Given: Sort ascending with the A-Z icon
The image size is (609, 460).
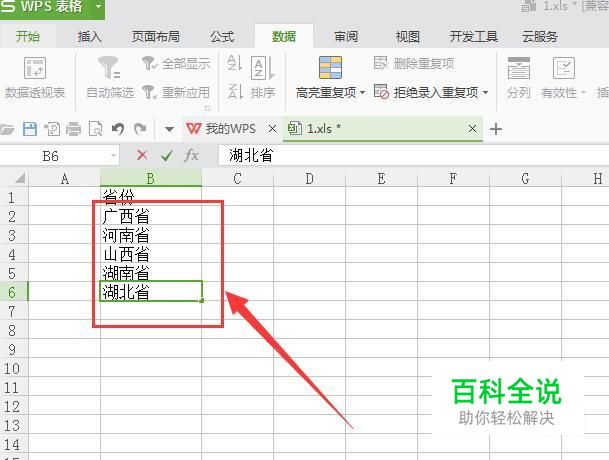Looking at the screenshot, I should [235, 63].
